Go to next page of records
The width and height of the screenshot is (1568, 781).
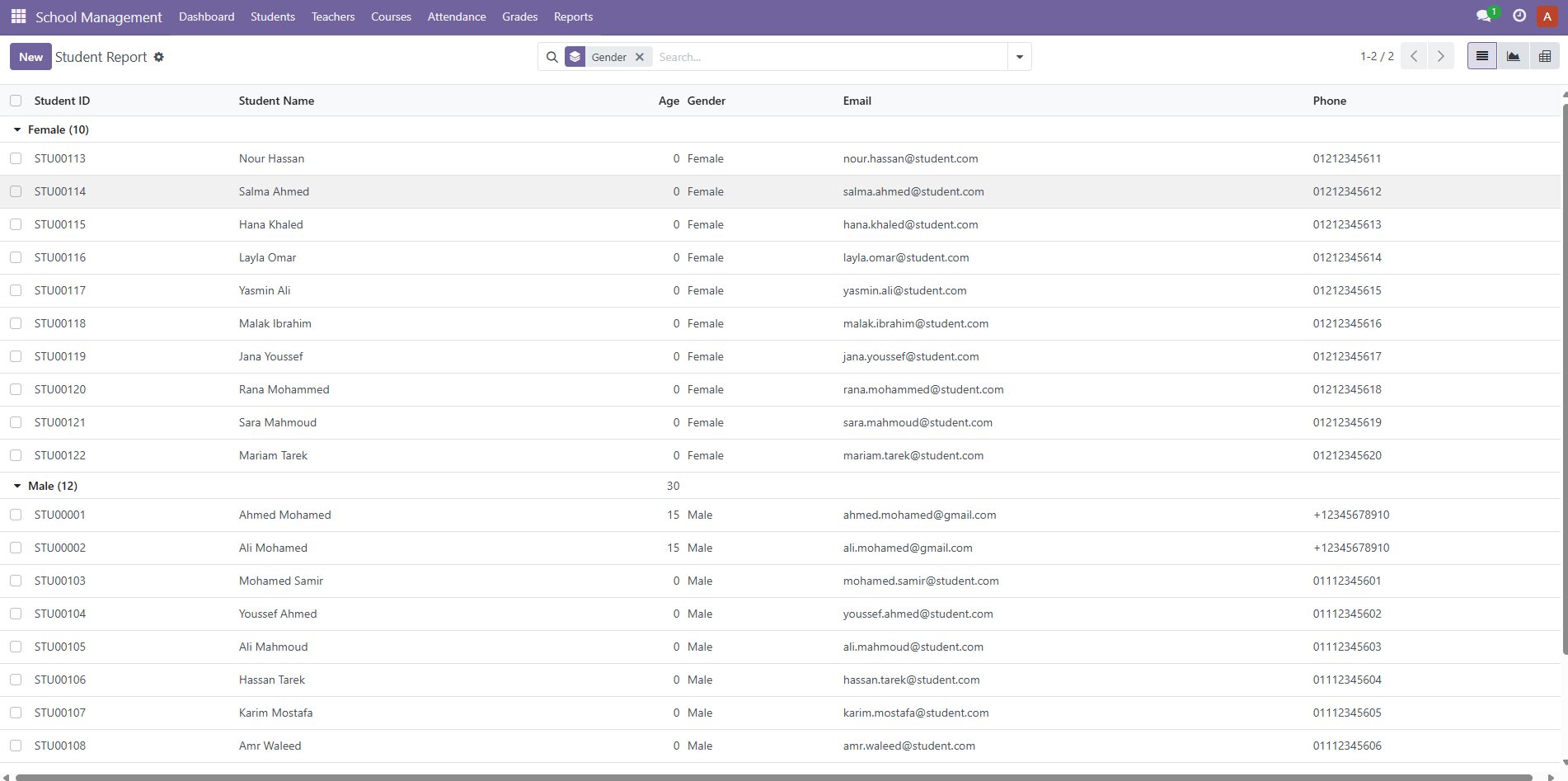1441,56
